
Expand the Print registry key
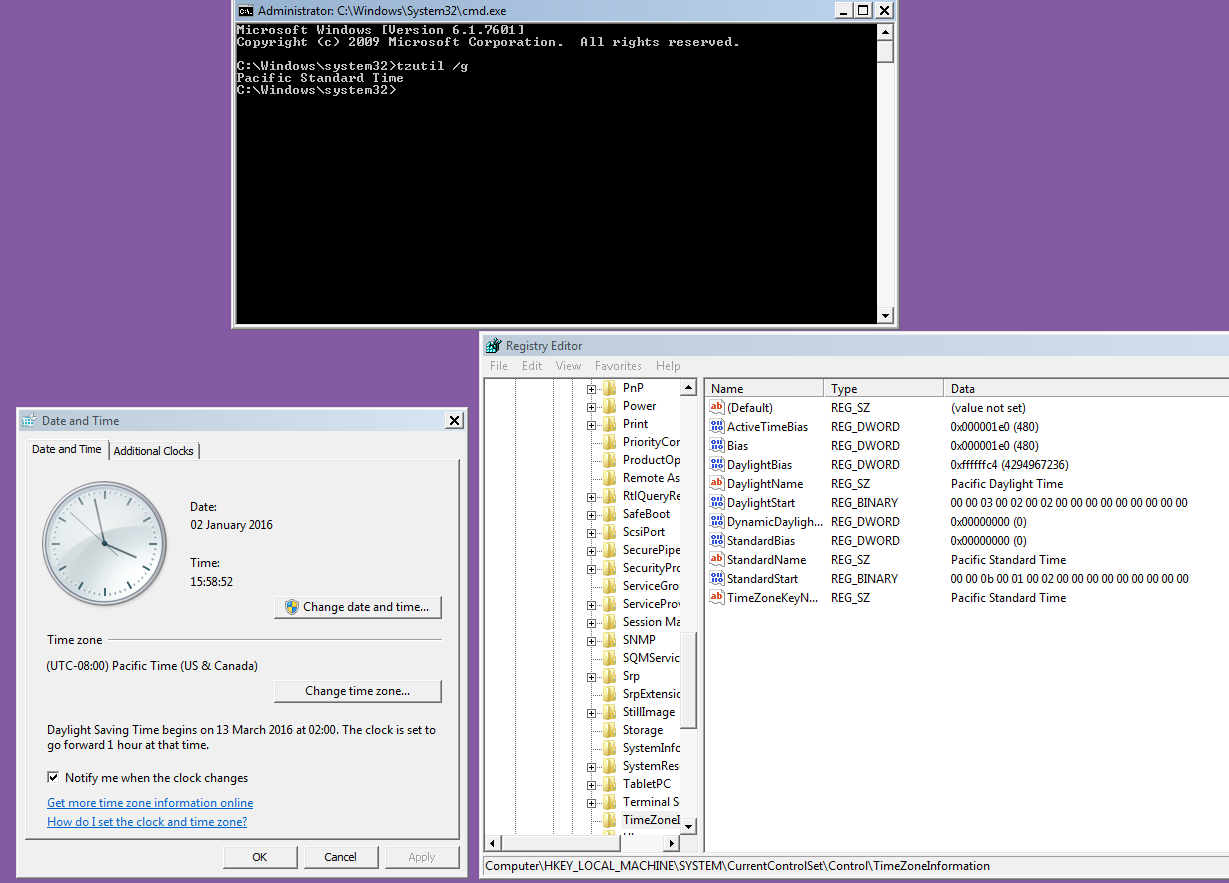point(592,424)
